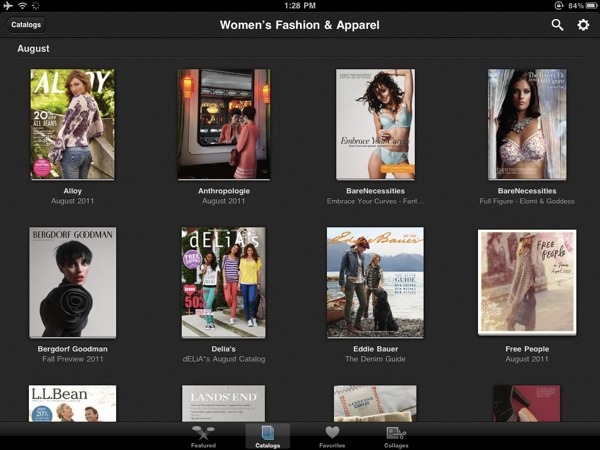Open the red shoe catalog cover
This screenshot has height=450, width=600.
tap(527, 403)
